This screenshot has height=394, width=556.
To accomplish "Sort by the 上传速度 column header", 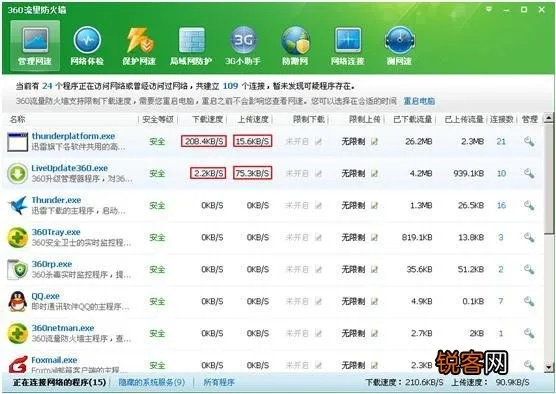I will coord(253,120).
